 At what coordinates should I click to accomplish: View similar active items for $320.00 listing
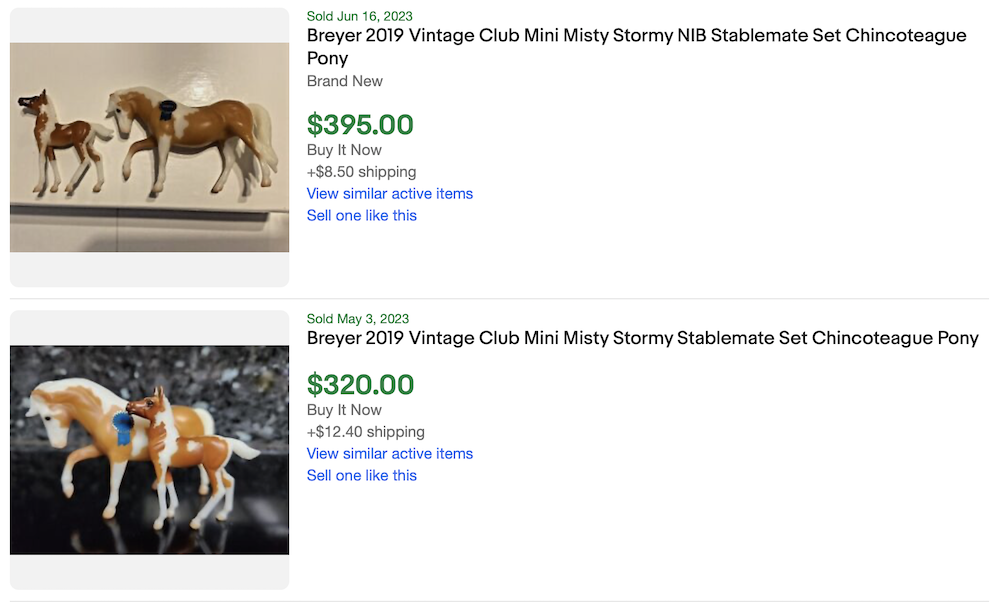coord(389,454)
